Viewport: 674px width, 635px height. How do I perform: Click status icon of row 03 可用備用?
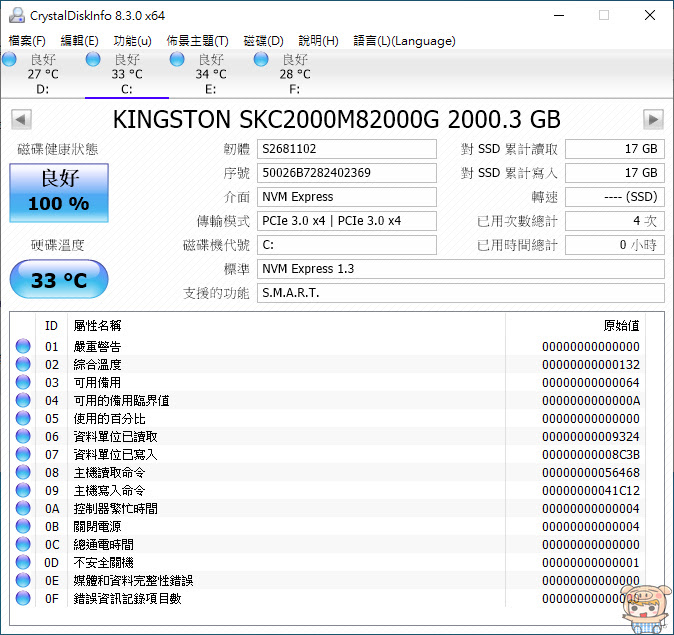[23, 382]
